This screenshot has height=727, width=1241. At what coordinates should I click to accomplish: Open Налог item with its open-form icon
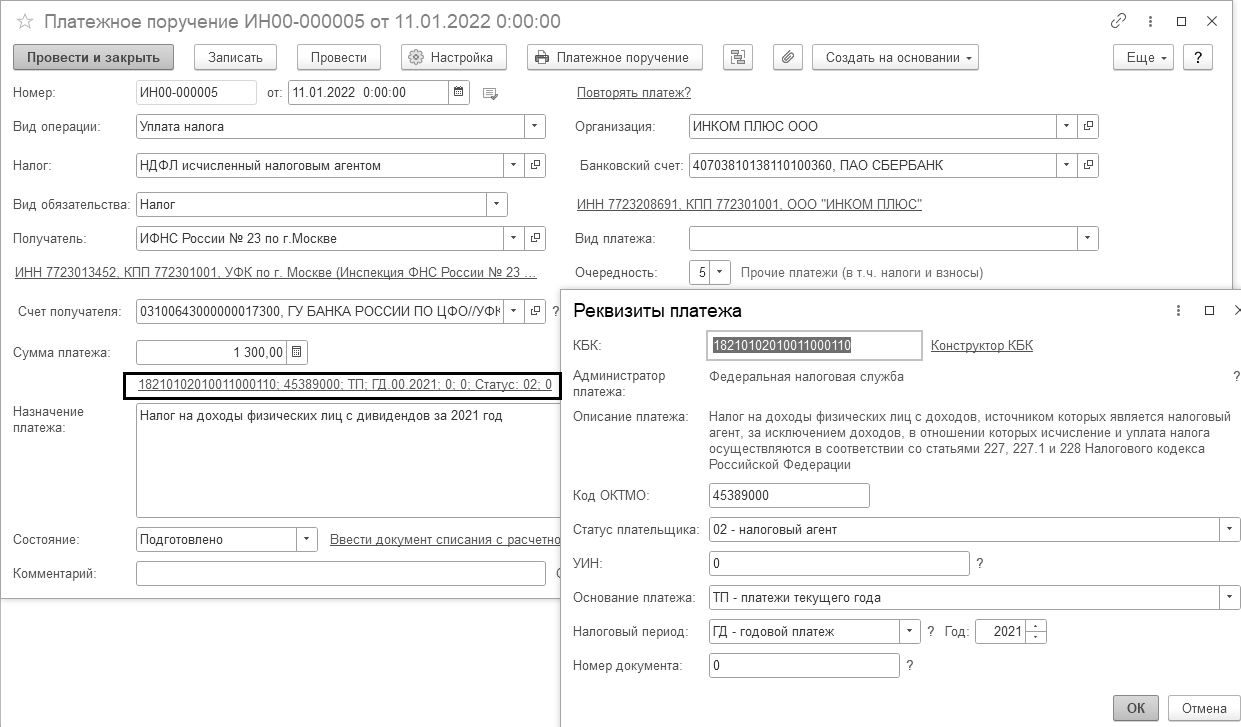pyautogui.click(x=536, y=165)
